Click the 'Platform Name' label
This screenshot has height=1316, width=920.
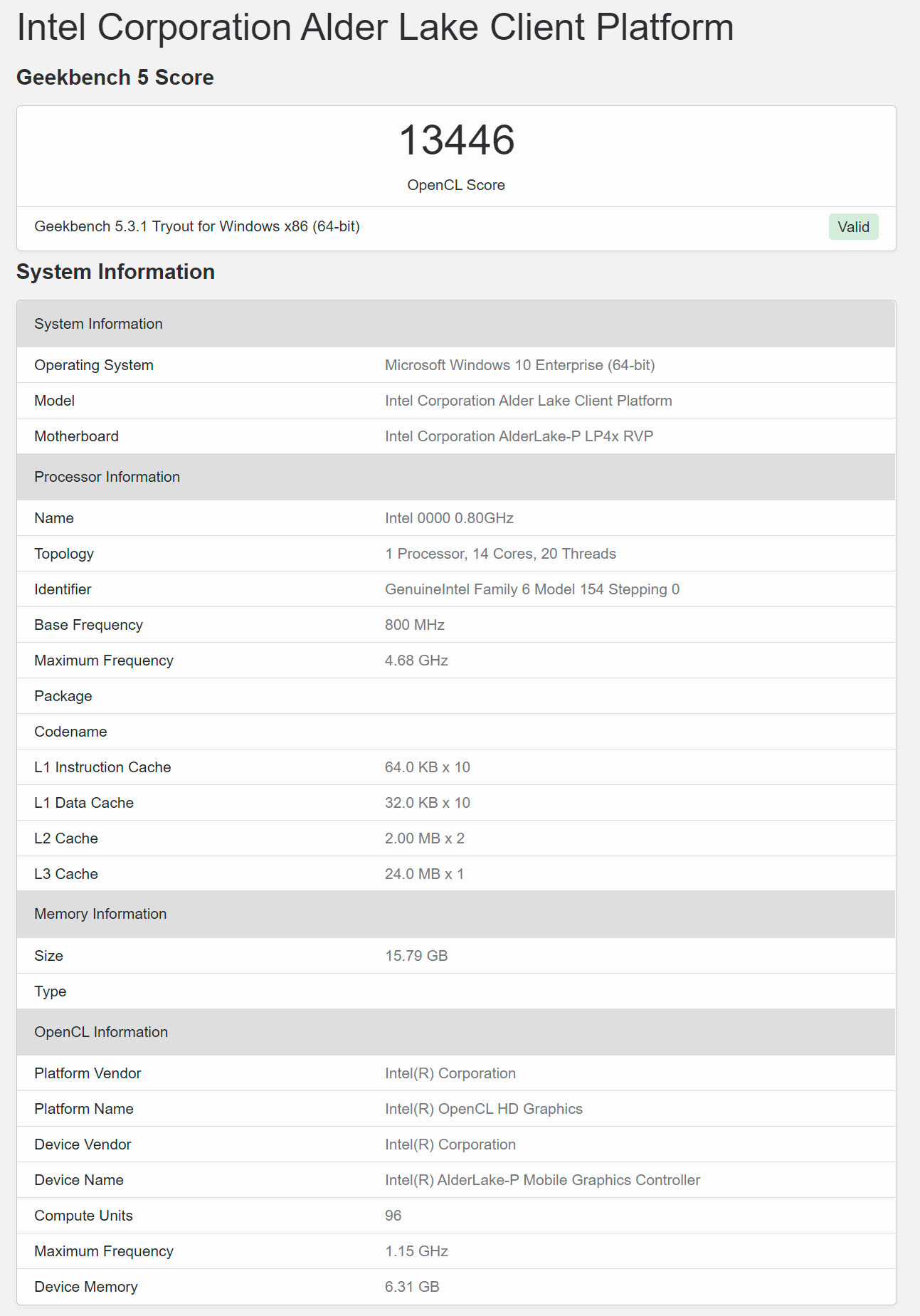pos(84,1109)
